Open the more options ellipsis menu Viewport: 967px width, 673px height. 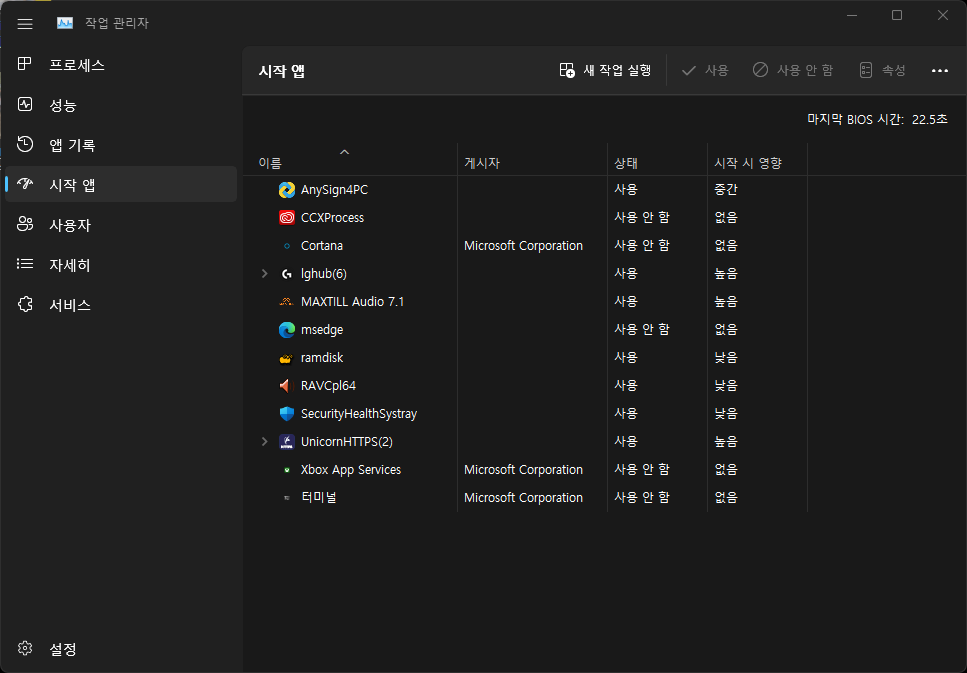939,70
